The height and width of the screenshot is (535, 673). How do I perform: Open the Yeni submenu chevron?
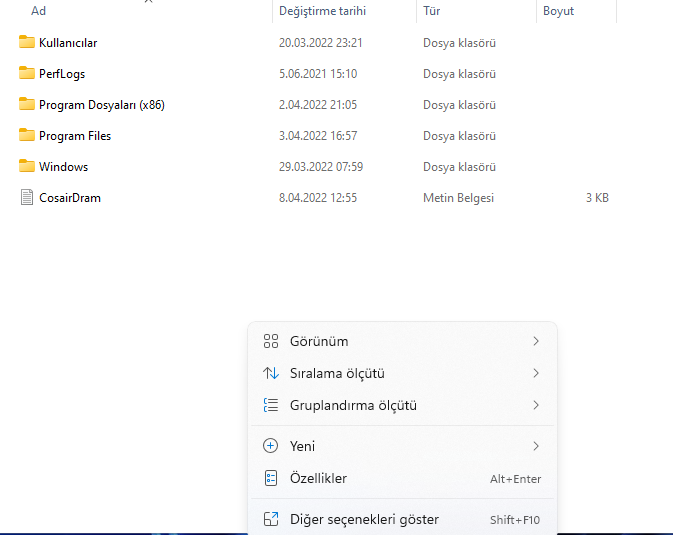click(536, 446)
